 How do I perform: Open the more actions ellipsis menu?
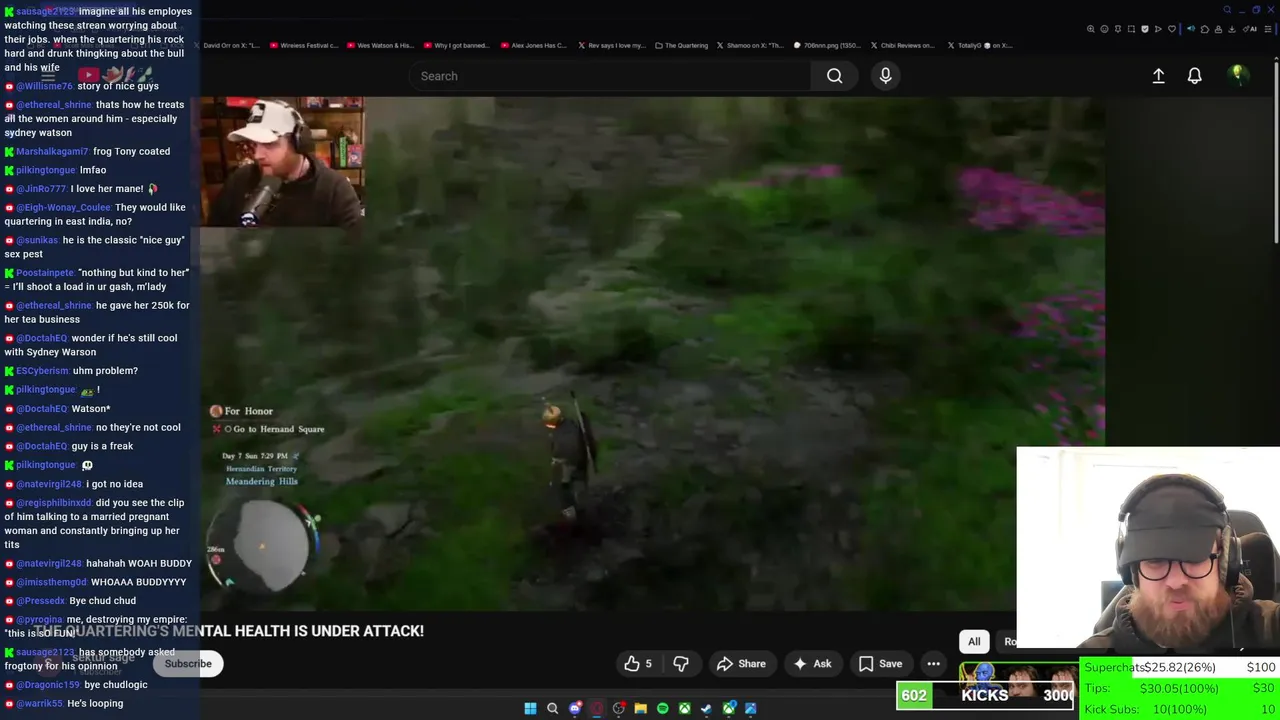tap(933, 664)
